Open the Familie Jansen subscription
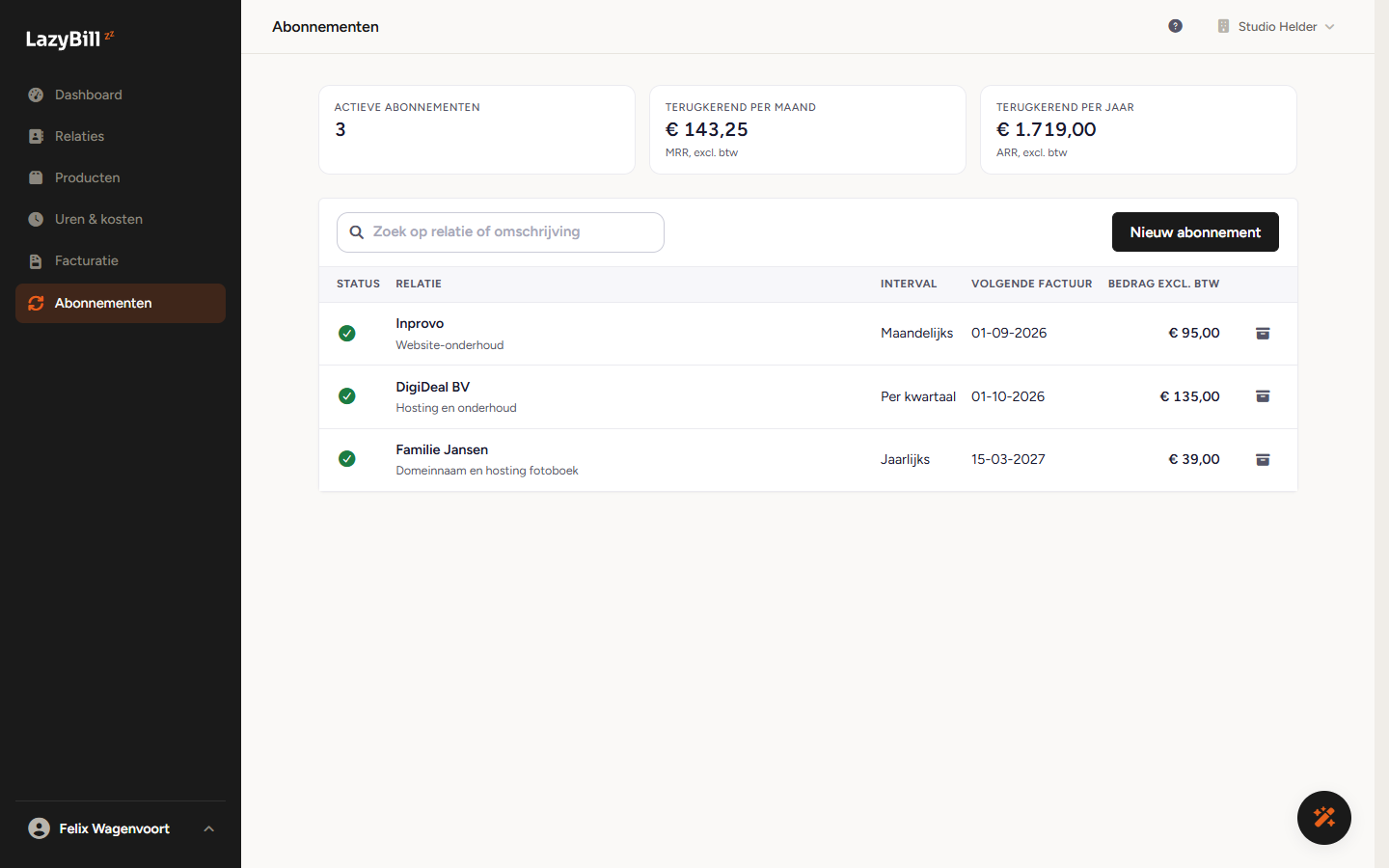The height and width of the screenshot is (868, 1389). 808,460
